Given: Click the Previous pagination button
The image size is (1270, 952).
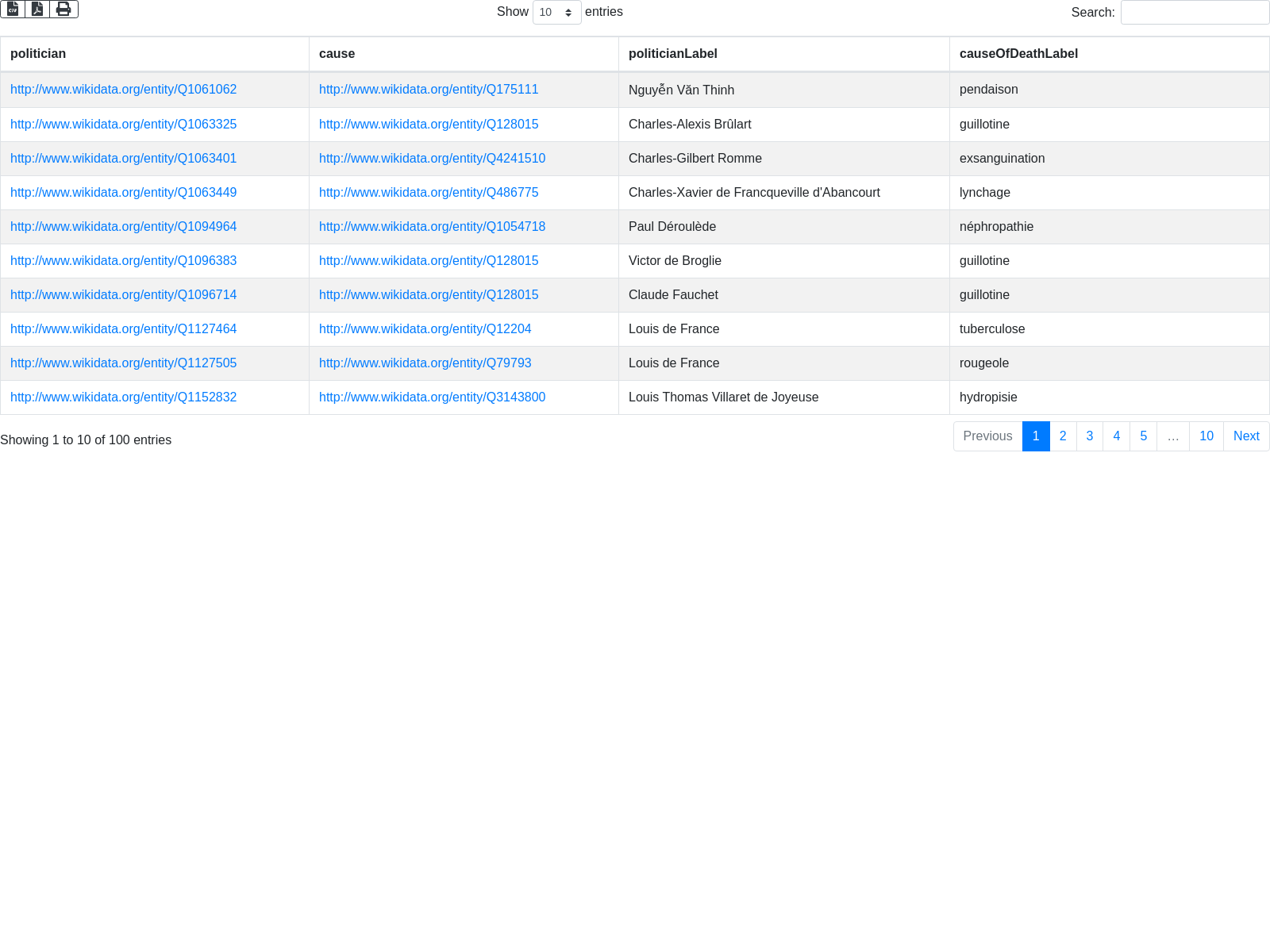Looking at the screenshot, I should click(x=987, y=436).
